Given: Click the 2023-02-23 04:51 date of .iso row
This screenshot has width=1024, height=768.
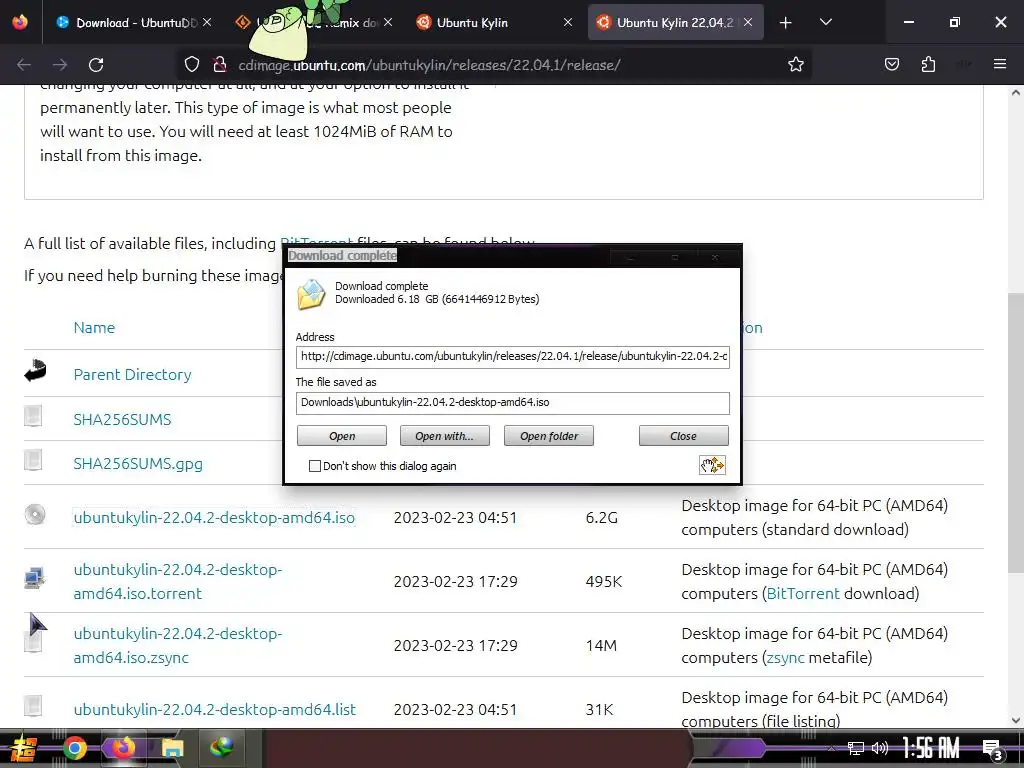Looking at the screenshot, I should pos(455,517).
